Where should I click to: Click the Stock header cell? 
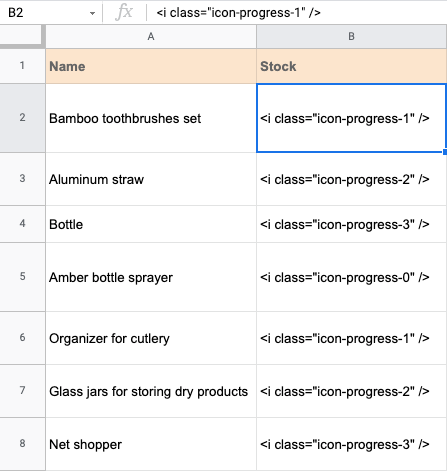click(x=352, y=66)
